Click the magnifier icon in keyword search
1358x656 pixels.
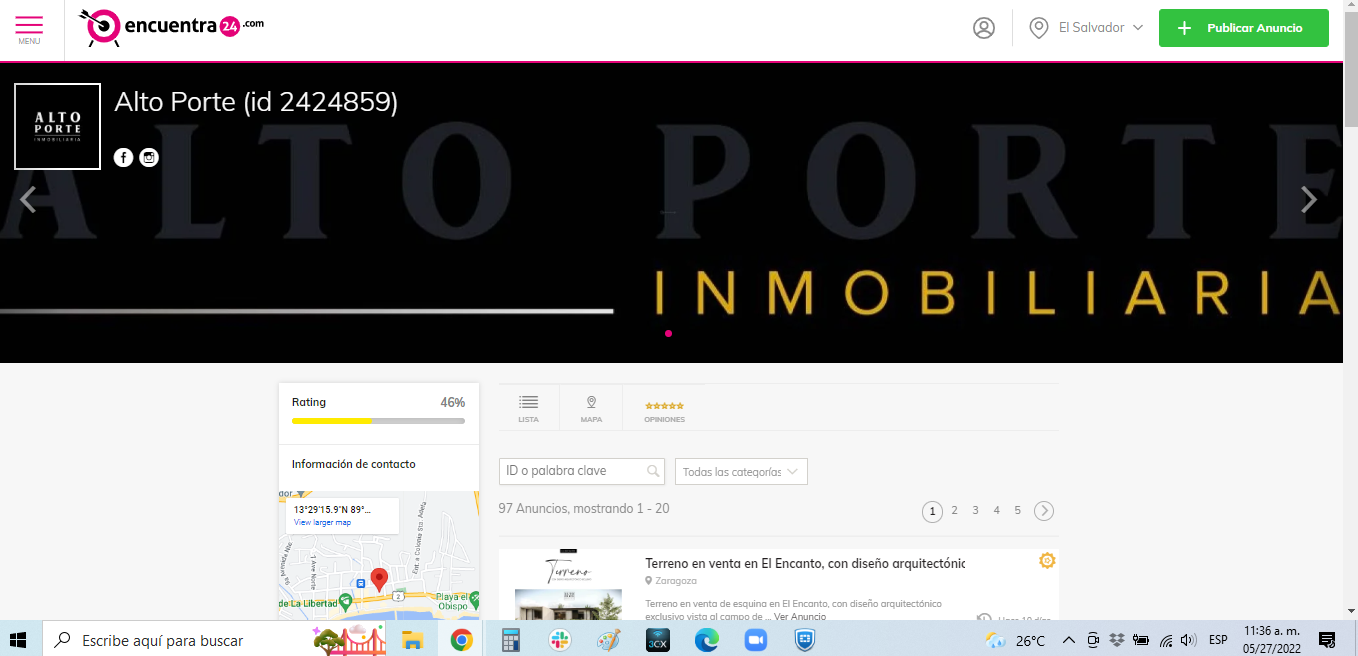(x=653, y=471)
